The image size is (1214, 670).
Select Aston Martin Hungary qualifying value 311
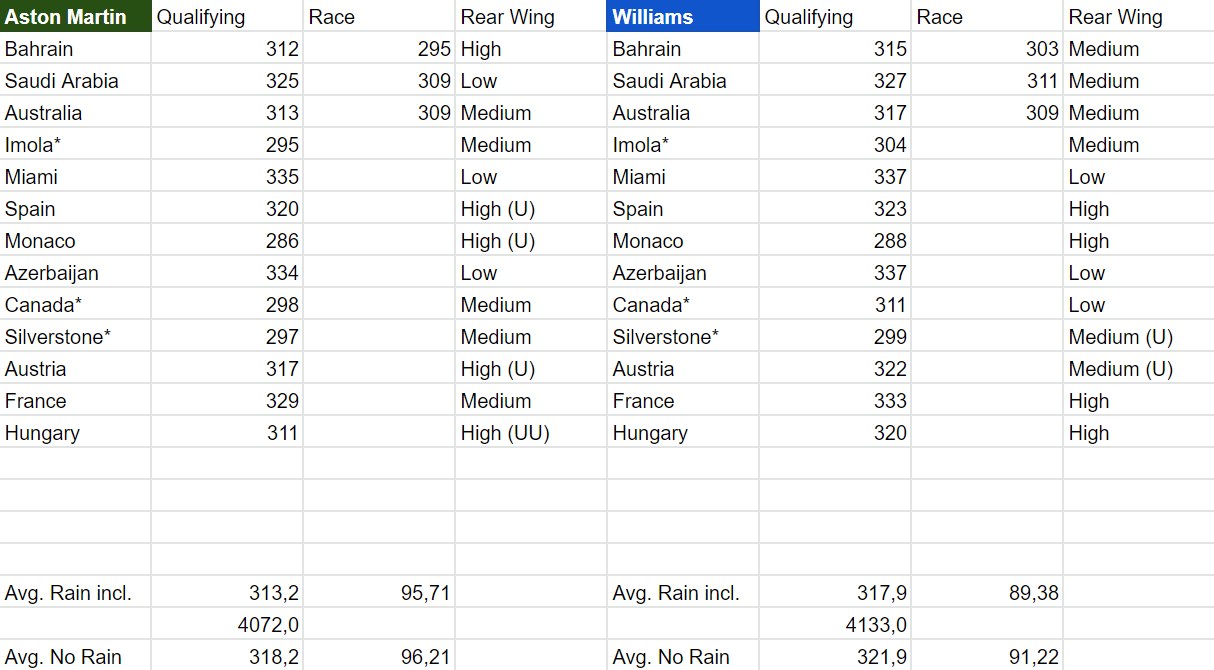pyautogui.click(x=228, y=433)
